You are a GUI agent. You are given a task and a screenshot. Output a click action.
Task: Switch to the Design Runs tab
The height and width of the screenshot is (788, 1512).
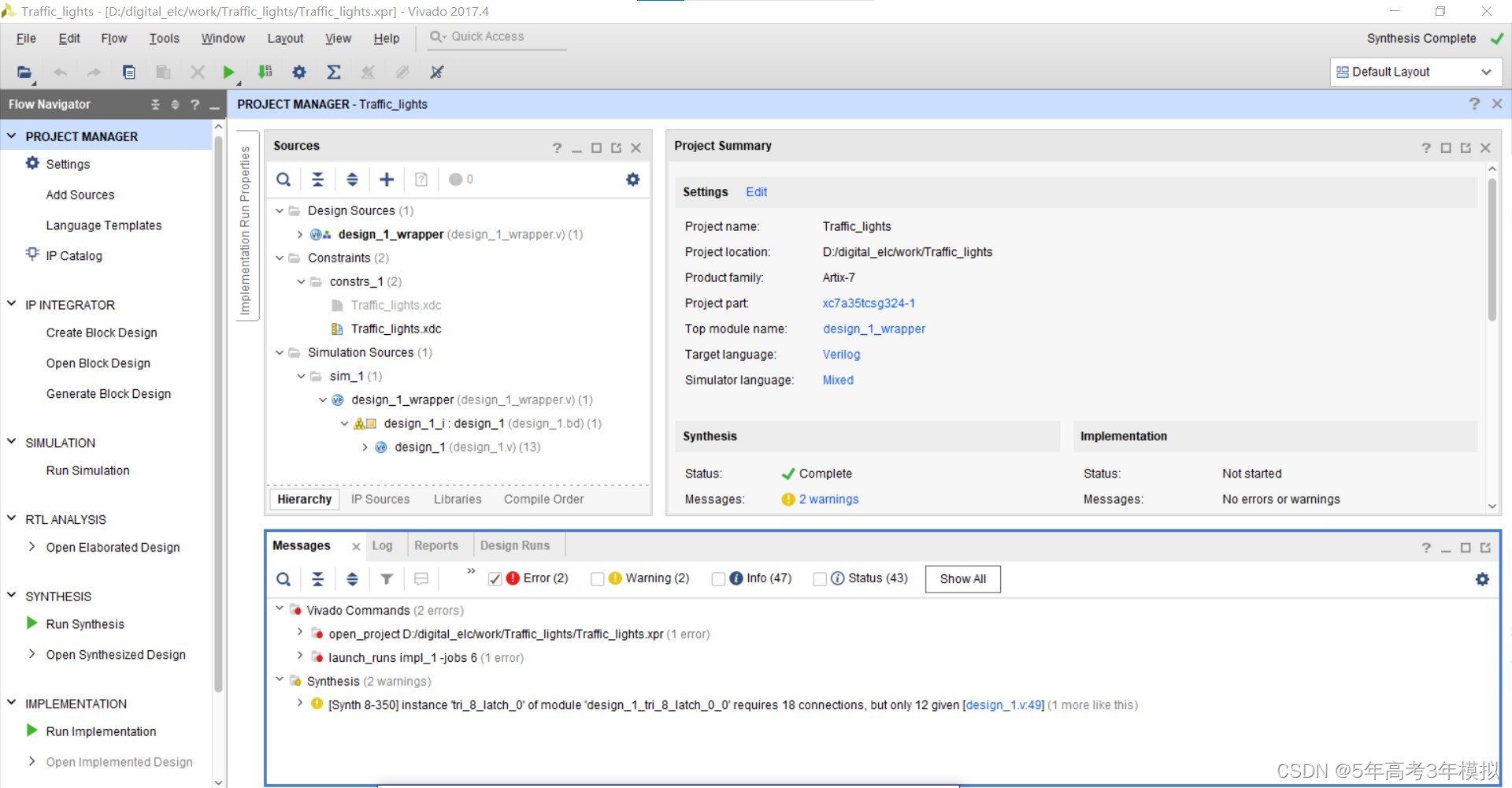point(515,545)
